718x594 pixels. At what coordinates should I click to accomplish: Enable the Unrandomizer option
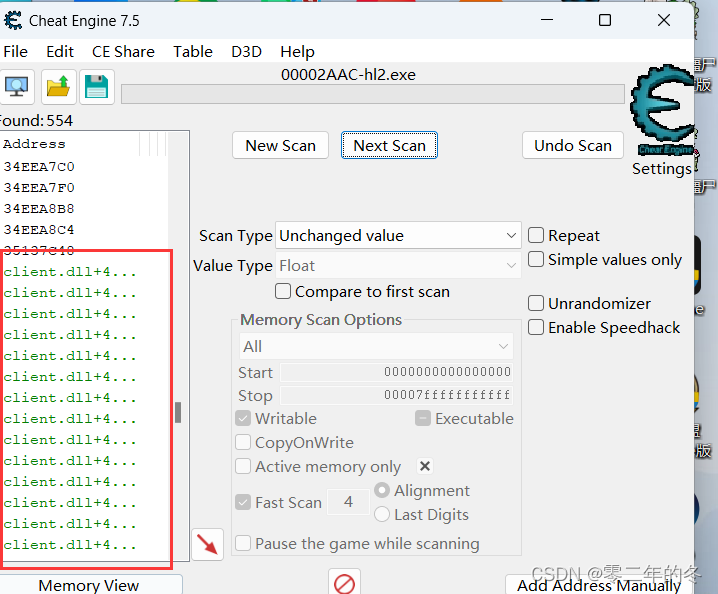click(536, 303)
